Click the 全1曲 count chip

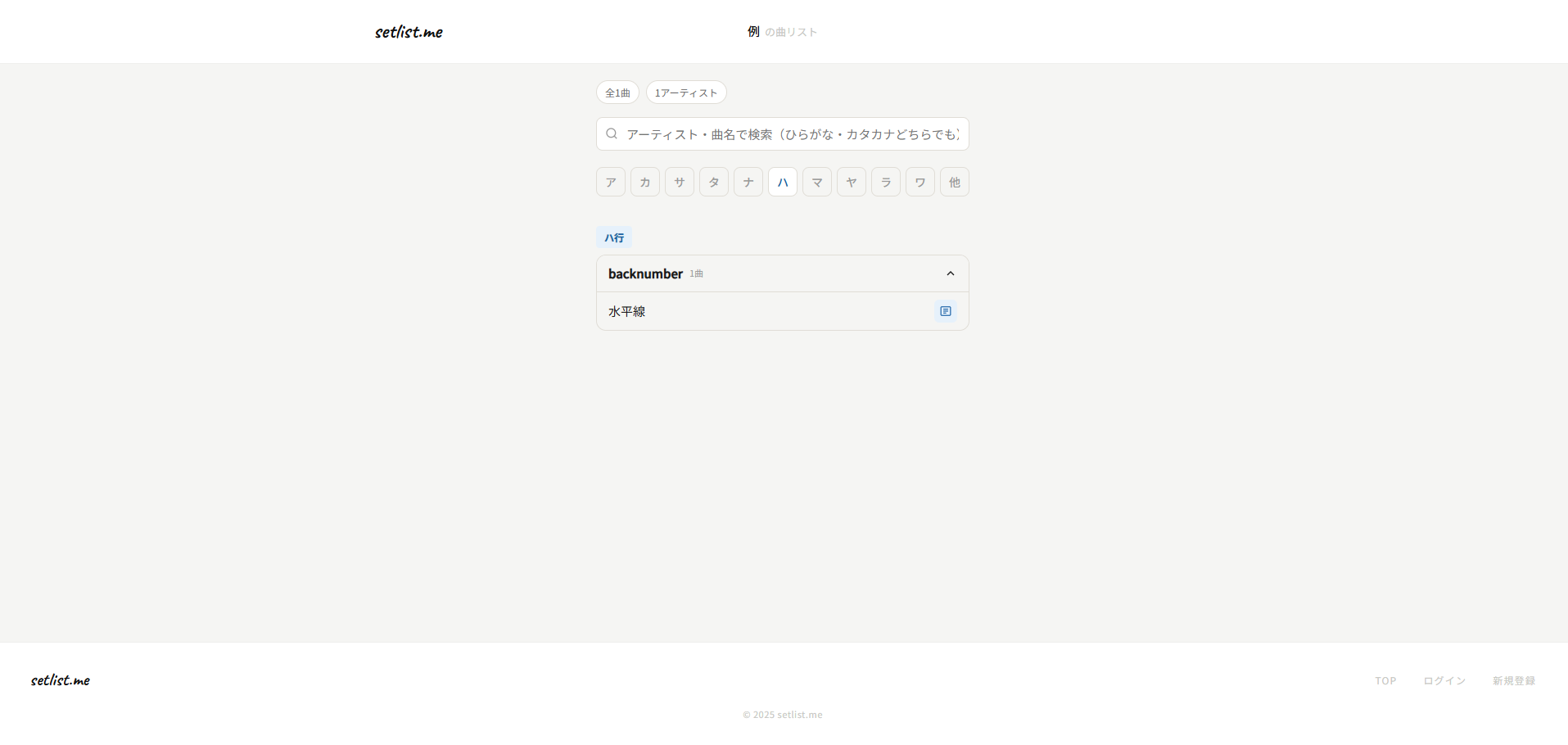click(617, 93)
